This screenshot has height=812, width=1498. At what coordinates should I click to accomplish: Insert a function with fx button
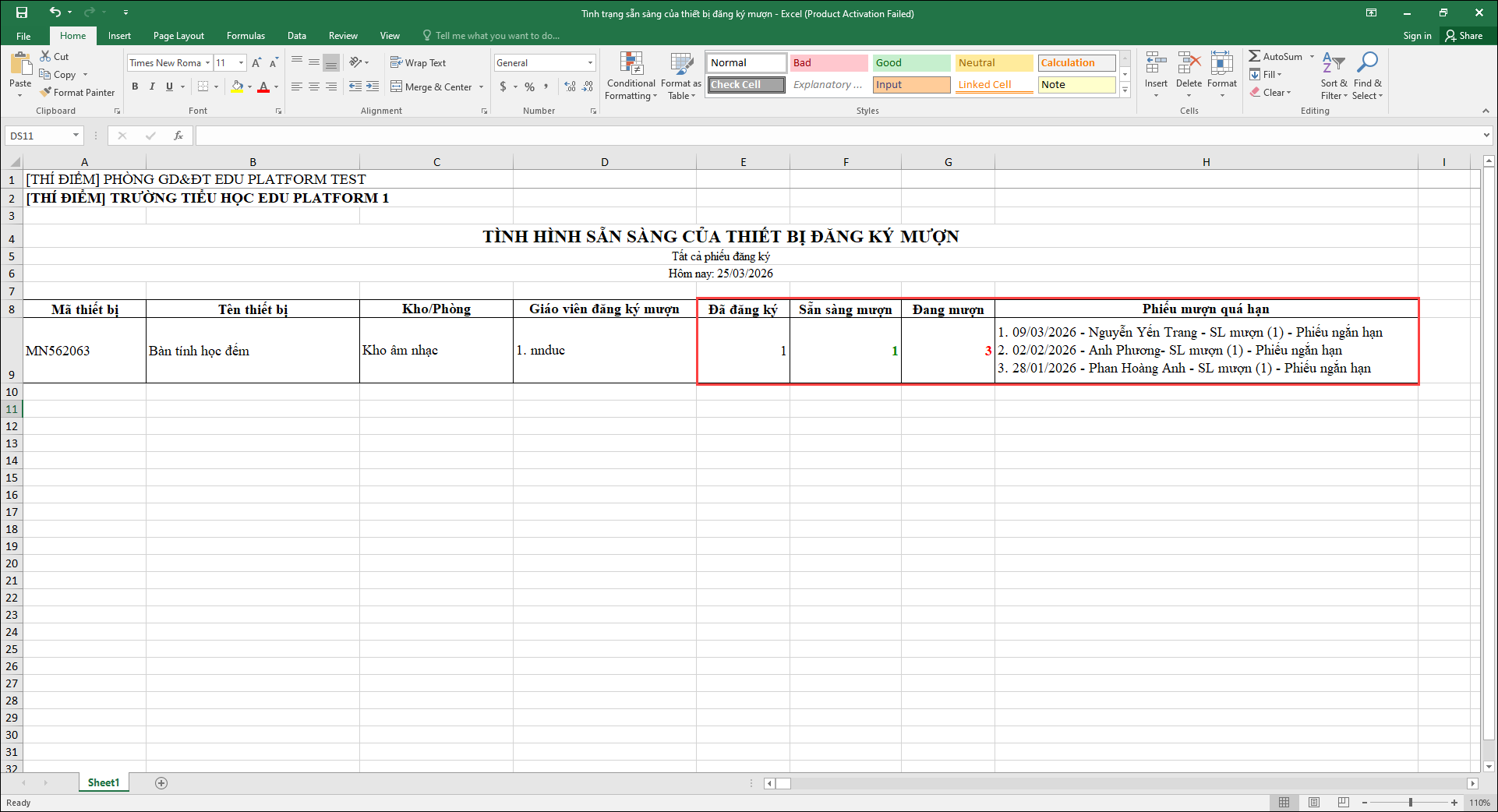pyautogui.click(x=178, y=136)
